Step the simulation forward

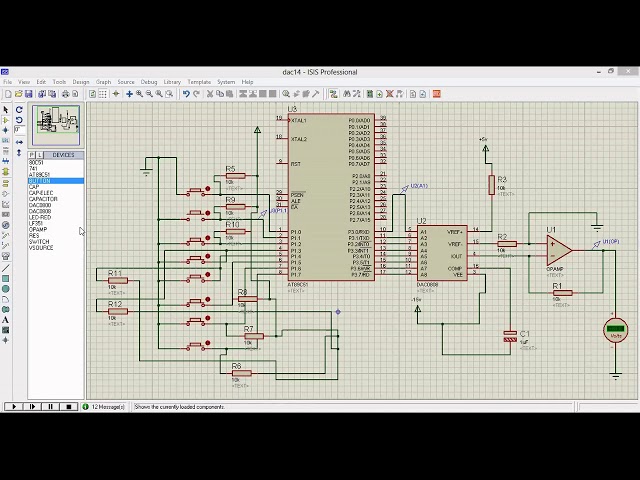pyautogui.click(x=32, y=407)
